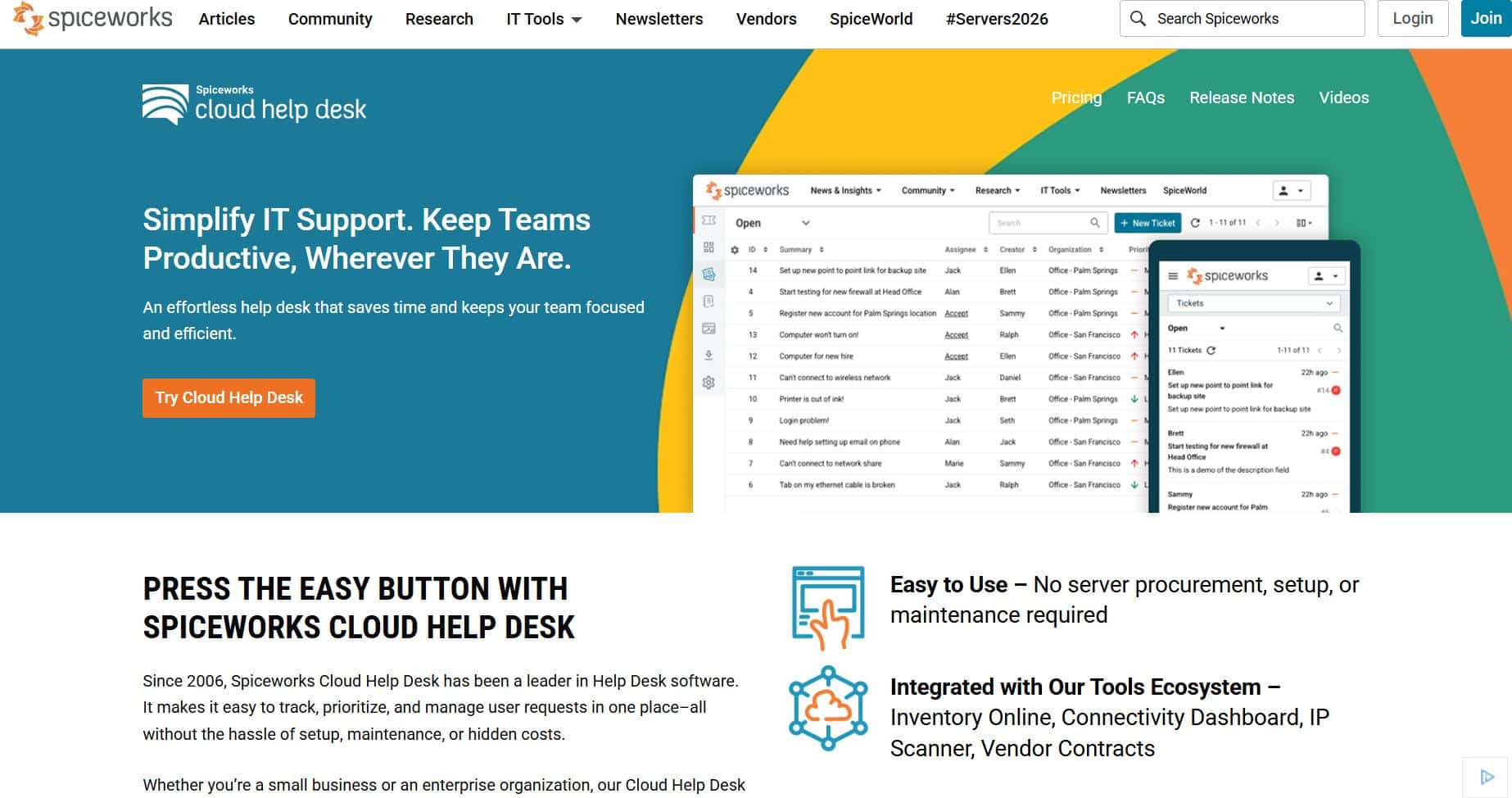1512x798 pixels.
Task: Open the FAQs link in the hero banner
Action: coord(1145,97)
